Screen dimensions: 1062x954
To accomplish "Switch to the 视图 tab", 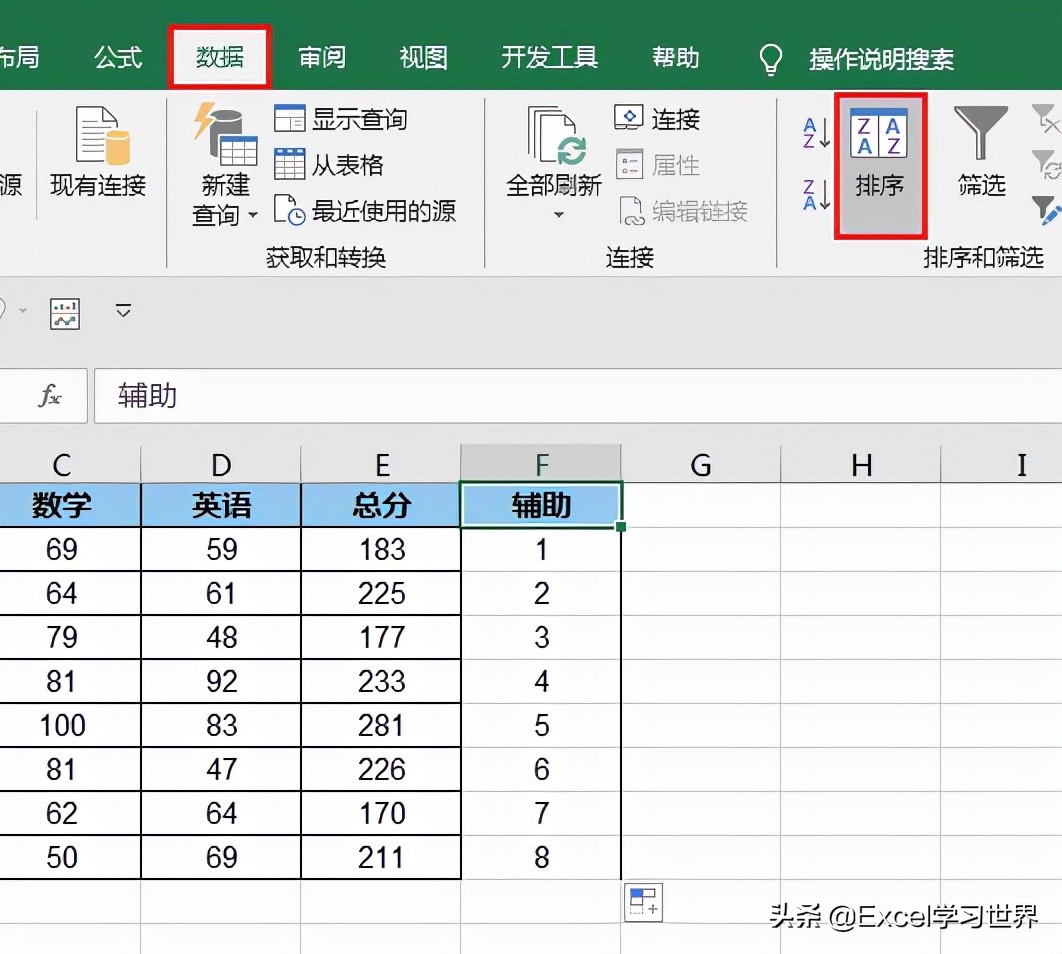I will tap(423, 58).
